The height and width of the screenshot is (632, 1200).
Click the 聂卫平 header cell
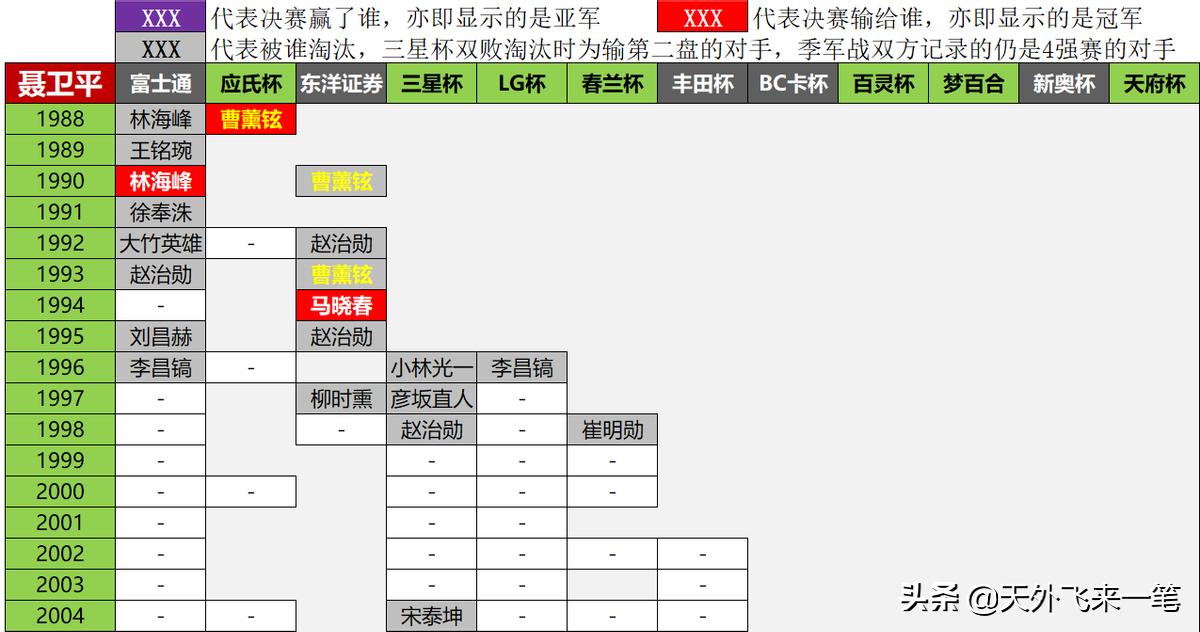pyautogui.click(x=60, y=84)
